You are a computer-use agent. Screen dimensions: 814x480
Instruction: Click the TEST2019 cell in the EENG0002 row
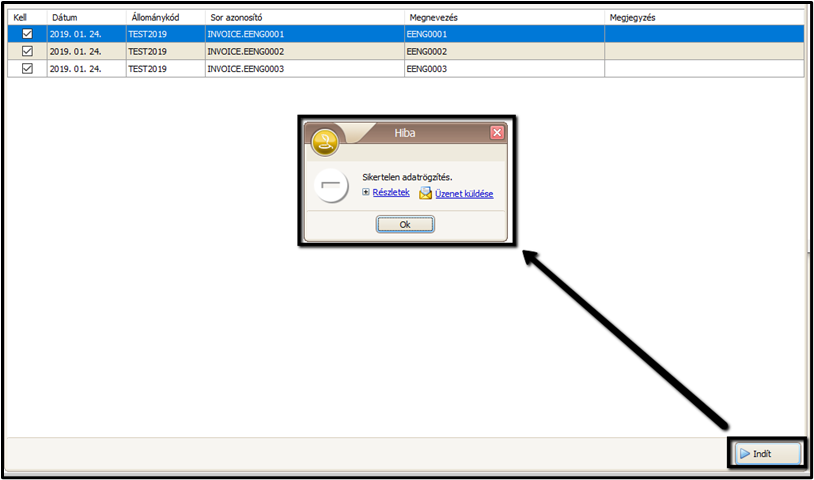[166, 51]
